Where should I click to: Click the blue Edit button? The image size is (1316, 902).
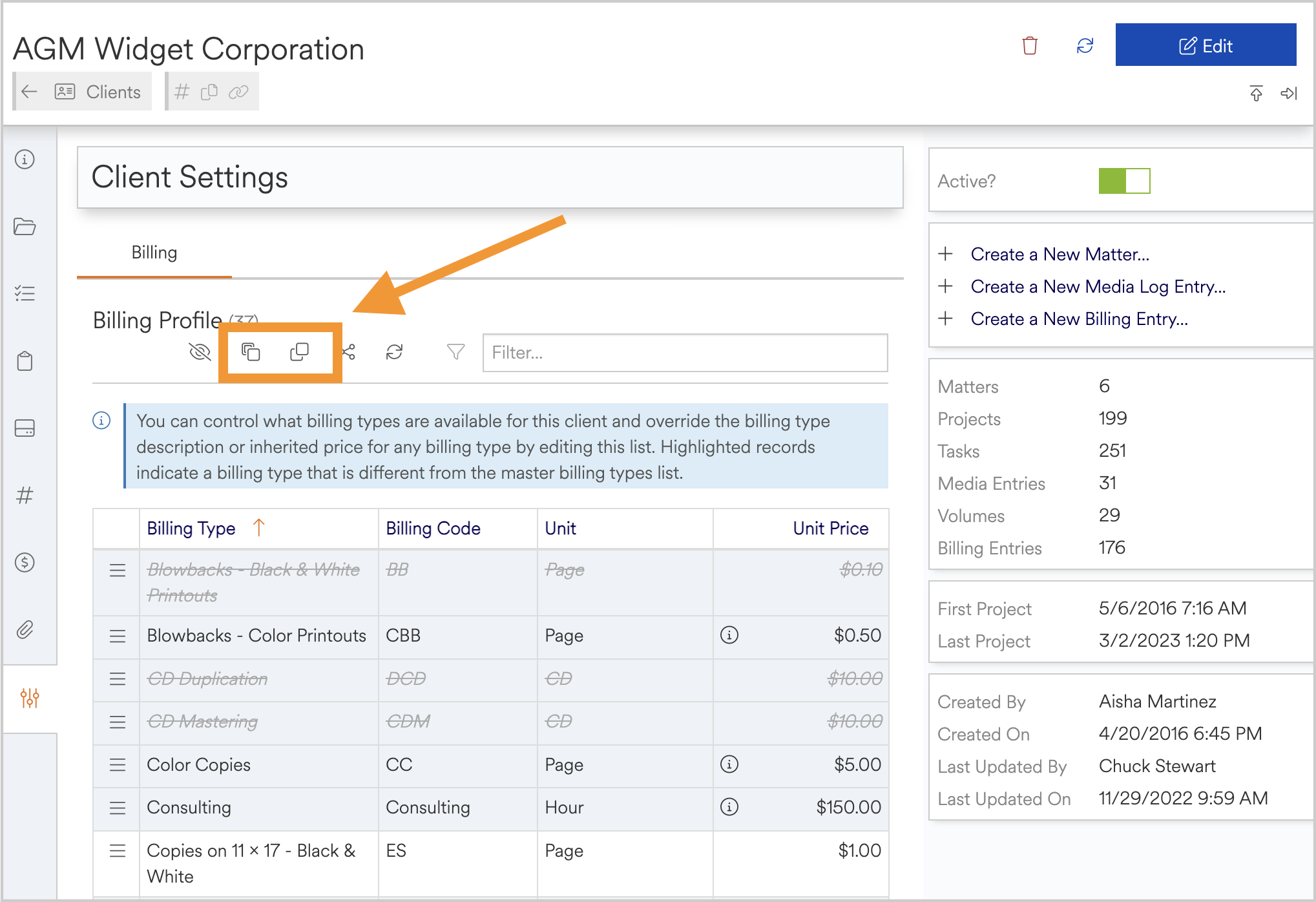pyautogui.click(x=1206, y=45)
